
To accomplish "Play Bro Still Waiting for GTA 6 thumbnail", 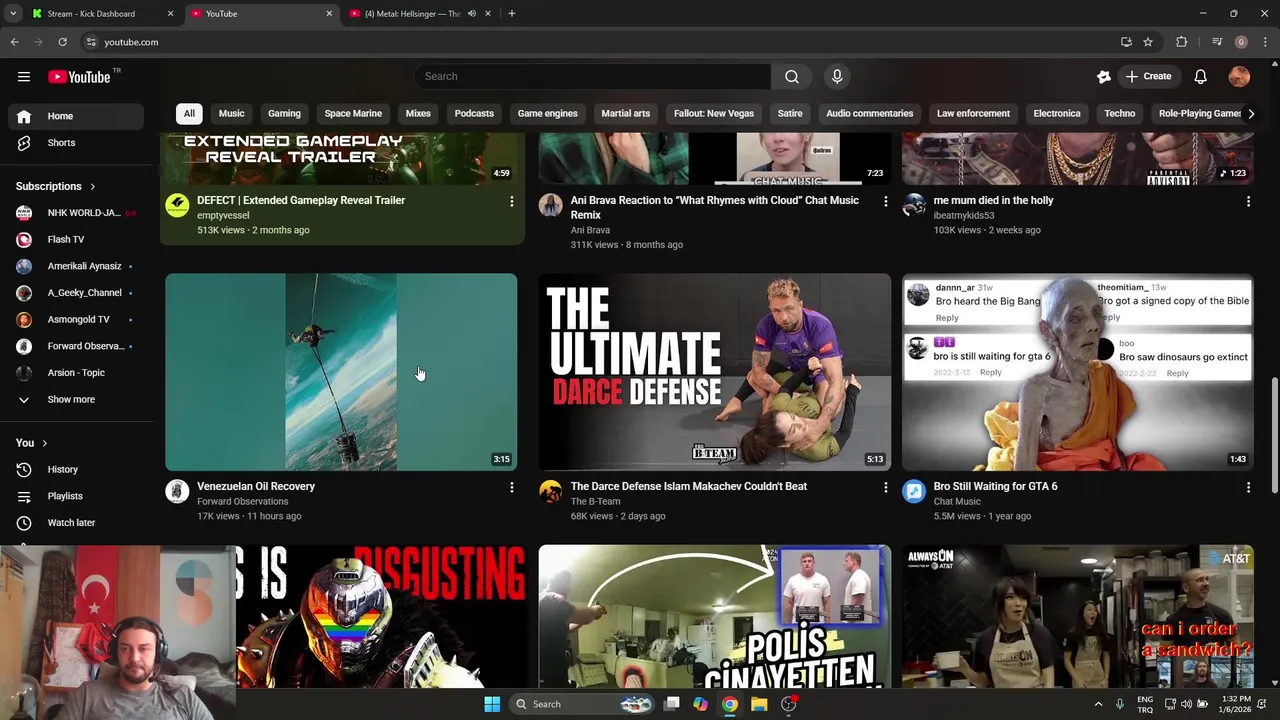I will pyautogui.click(x=1078, y=372).
